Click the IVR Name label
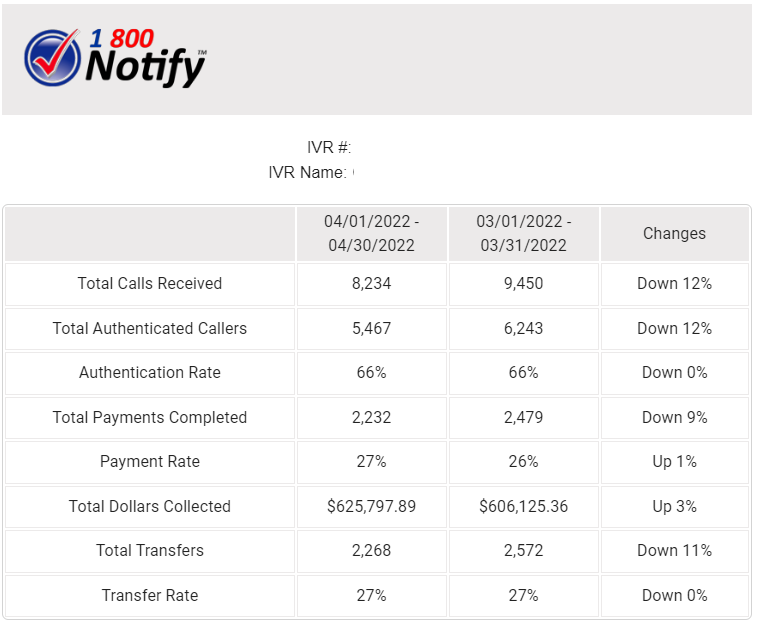 (308, 172)
